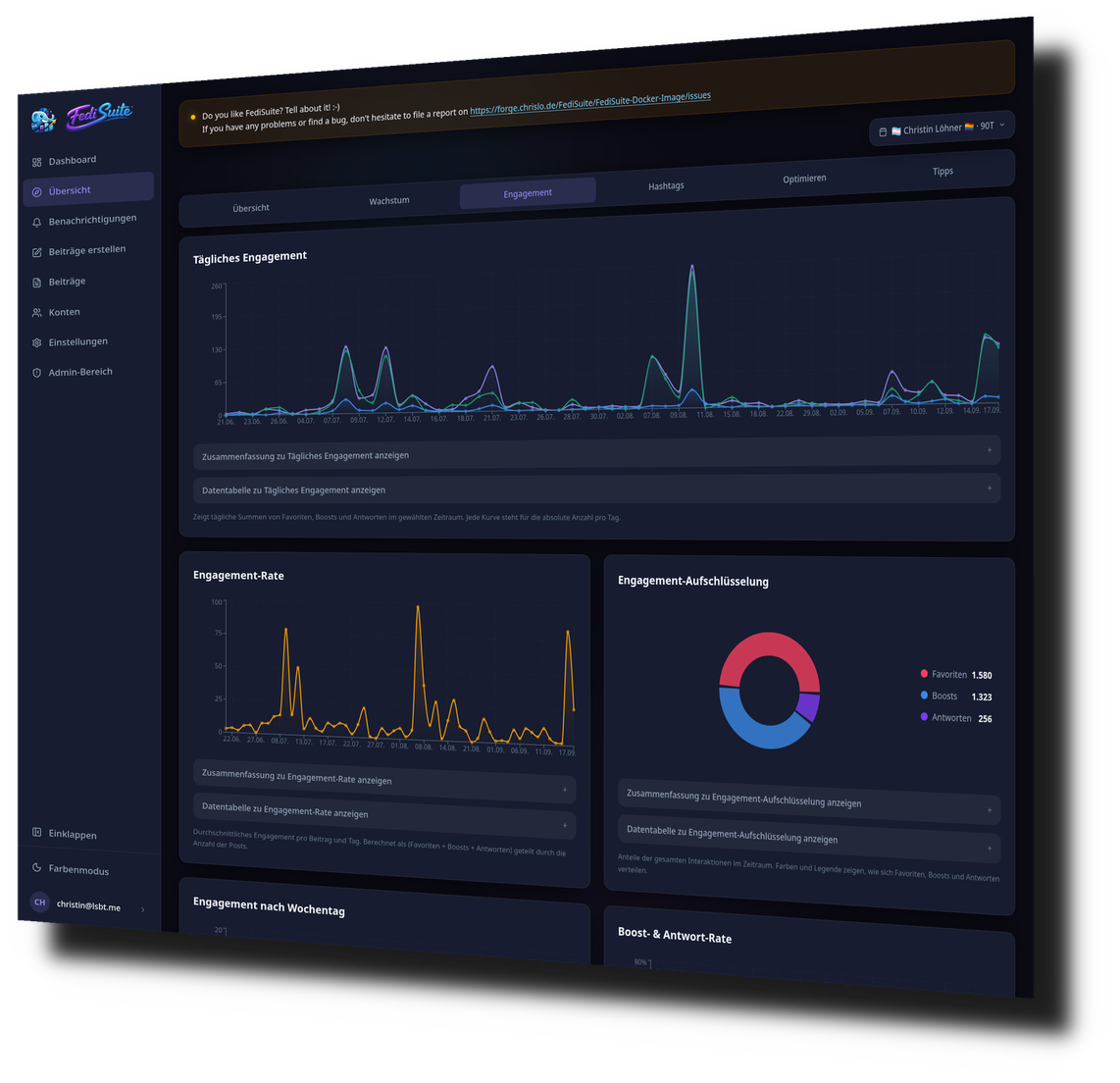The height and width of the screenshot is (1083, 1120).
Task: Click the Übersicht compass icon
Action: (36, 192)
